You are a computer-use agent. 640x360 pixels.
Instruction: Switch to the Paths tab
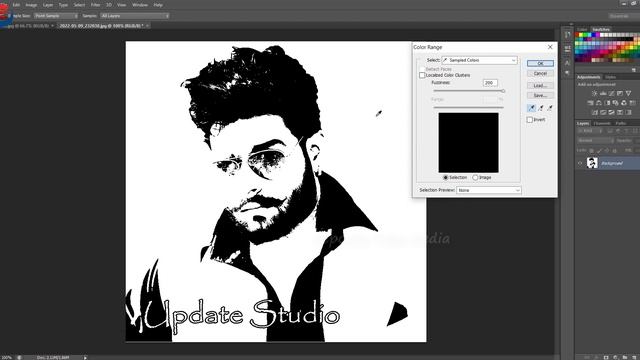click(621, 123)
